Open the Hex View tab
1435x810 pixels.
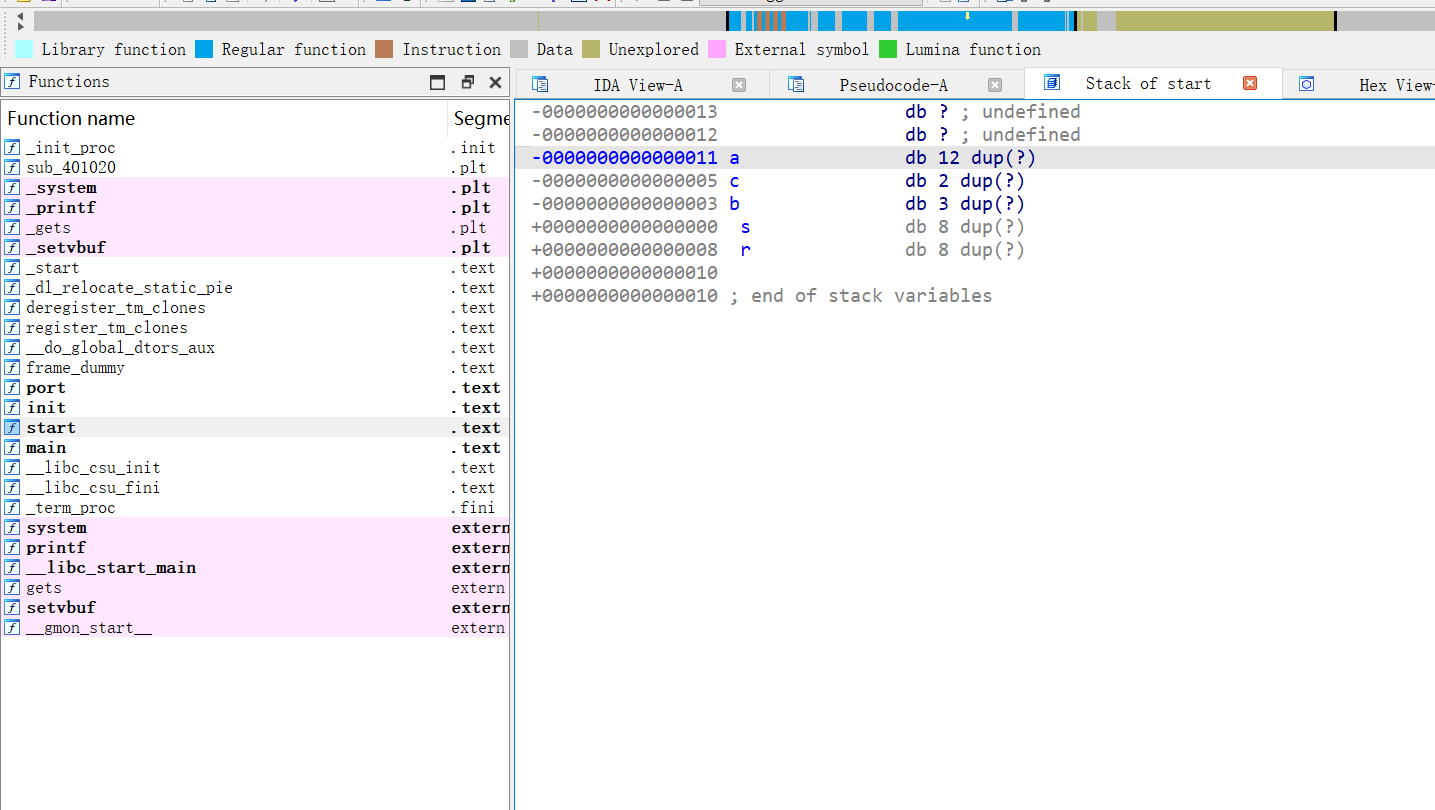tap(1360, 85)
